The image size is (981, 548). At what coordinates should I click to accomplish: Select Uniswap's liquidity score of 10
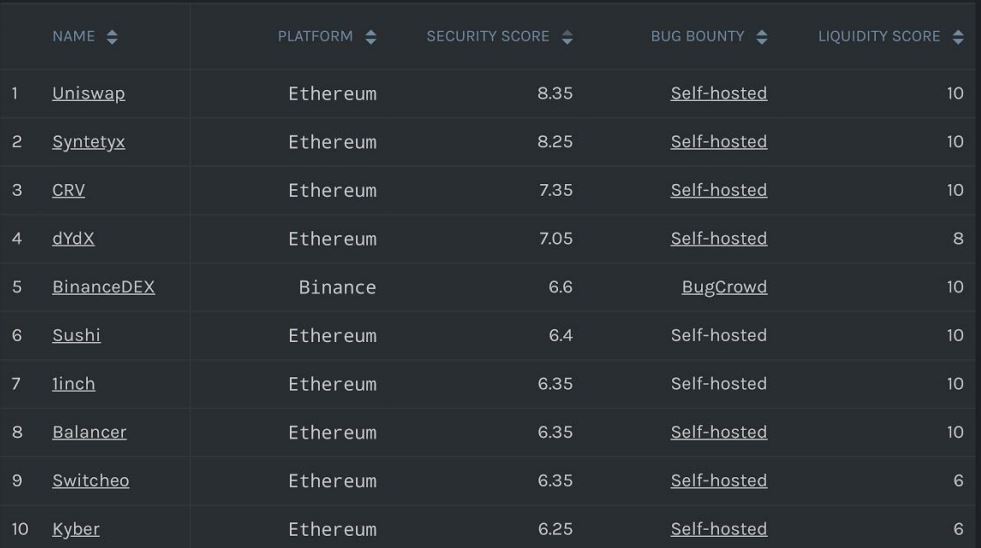[955, 93]
